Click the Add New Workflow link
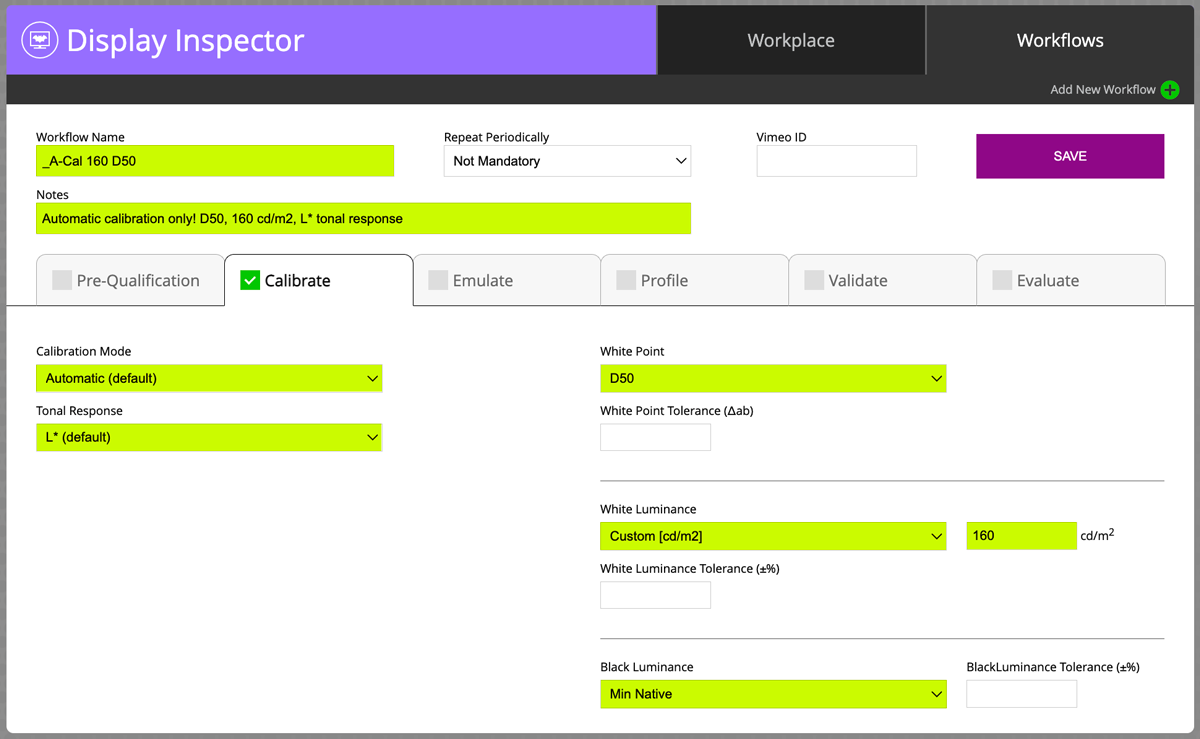The width and height of the screenshot is (1200, 739). pos(1103,90)
